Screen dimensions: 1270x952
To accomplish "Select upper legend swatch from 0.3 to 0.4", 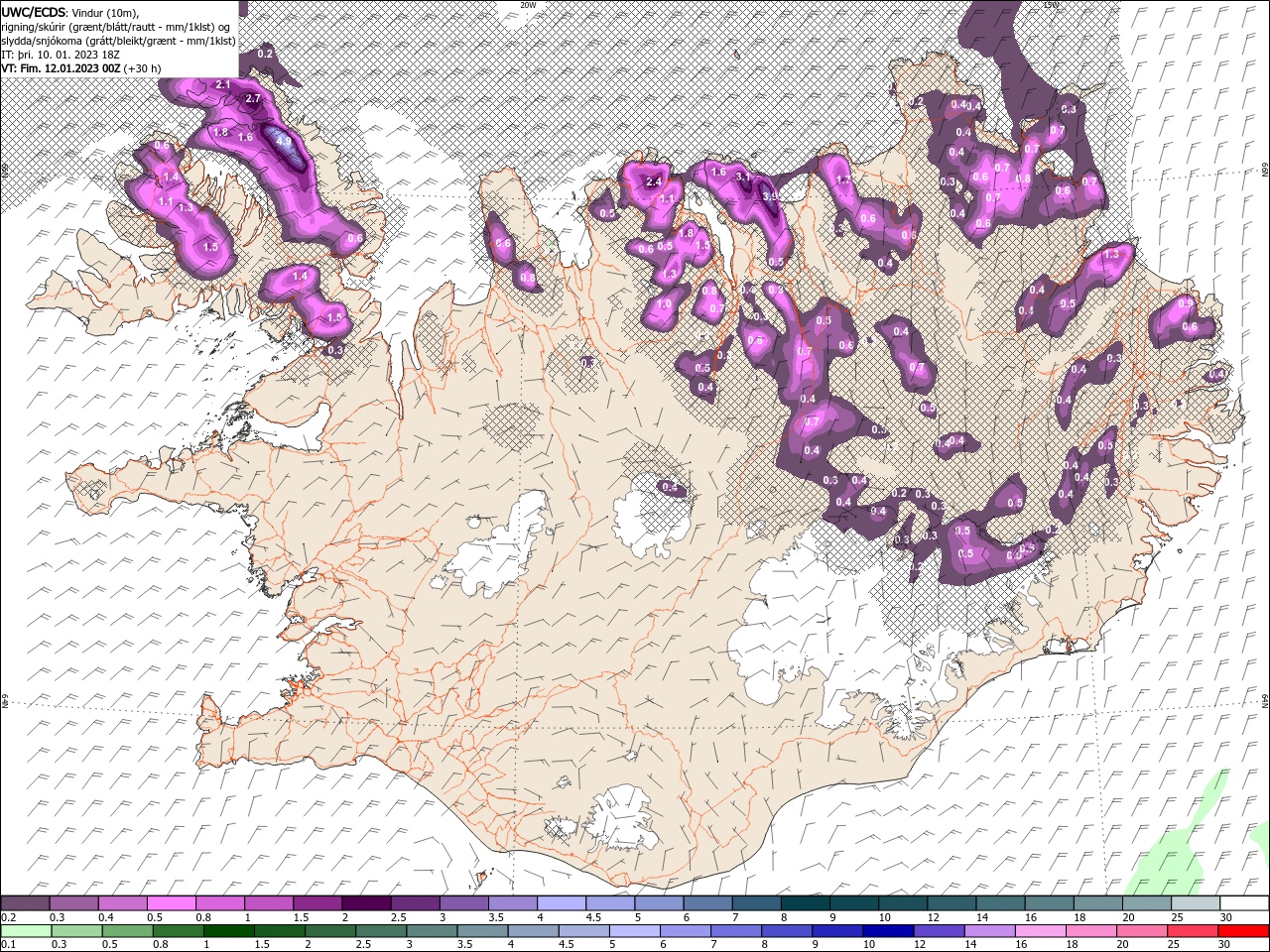I will coord(73,903).
